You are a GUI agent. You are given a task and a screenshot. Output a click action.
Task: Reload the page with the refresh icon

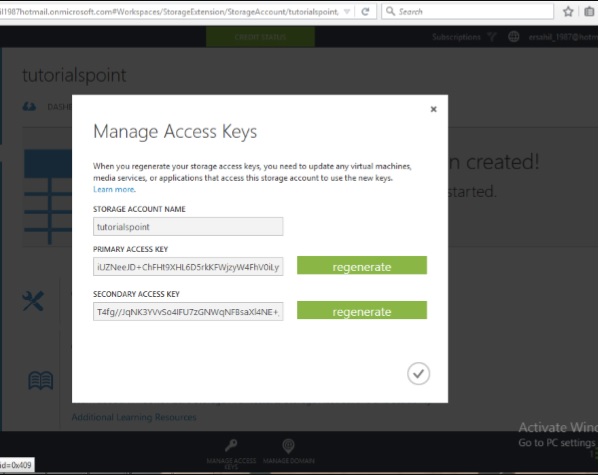point(365,11)
